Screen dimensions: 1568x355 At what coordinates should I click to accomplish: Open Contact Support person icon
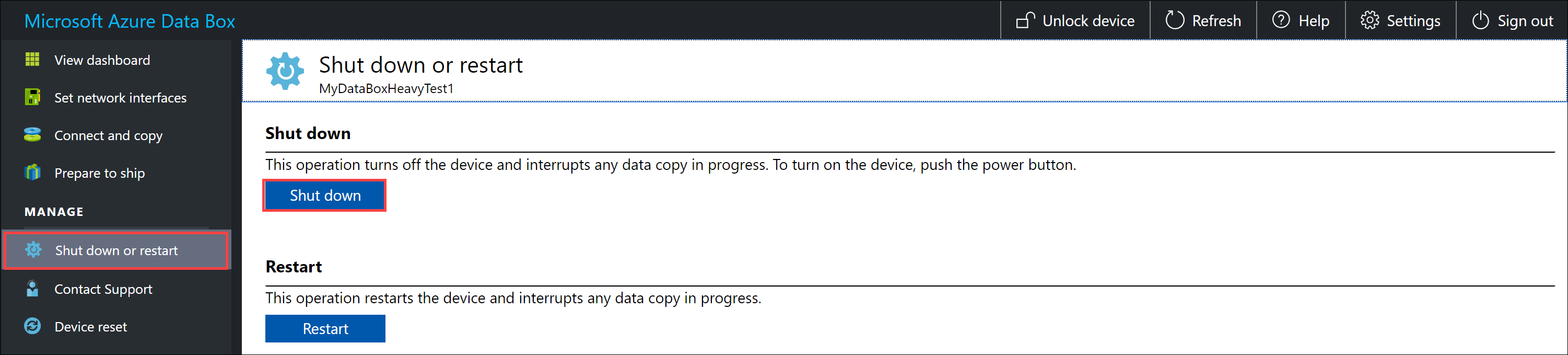(x=33, y=289)
